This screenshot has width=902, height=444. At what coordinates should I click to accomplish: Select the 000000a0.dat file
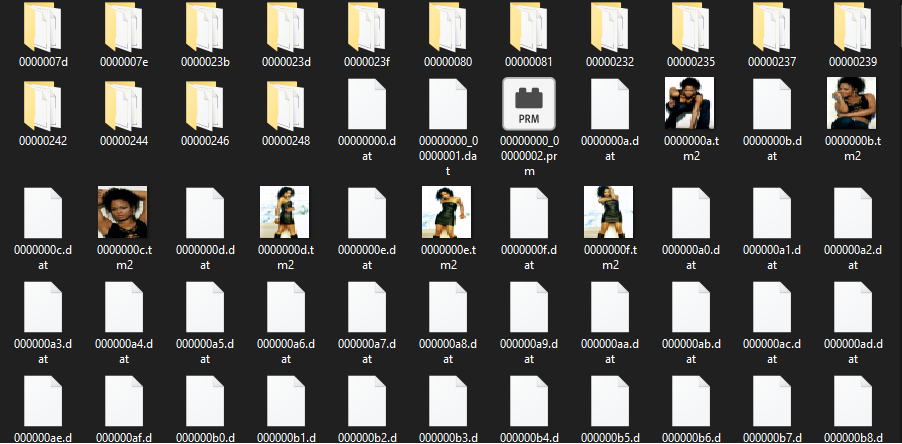pyautogui.click(x=690, y=210)
